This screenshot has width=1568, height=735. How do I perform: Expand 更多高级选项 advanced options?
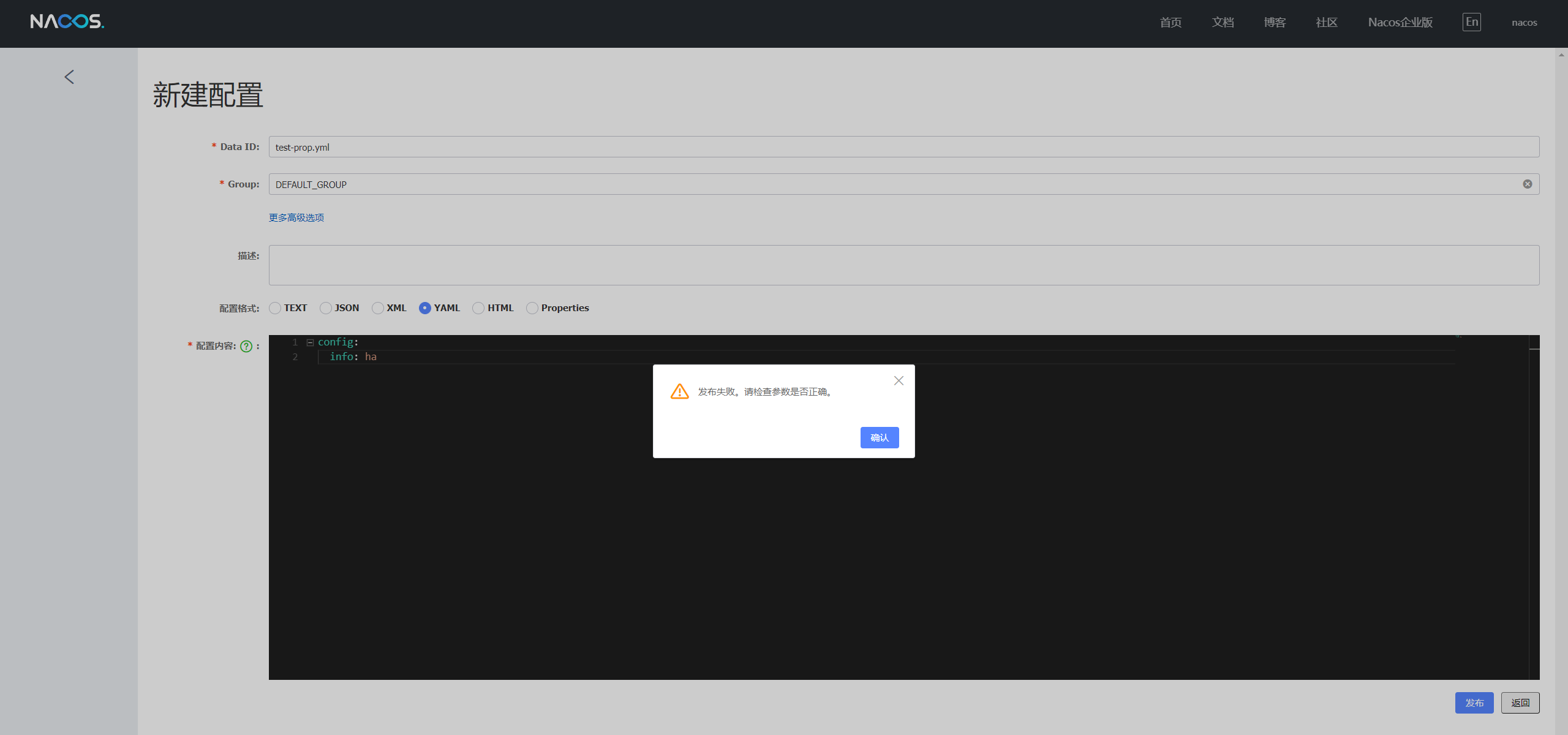[x=296, y=218]
